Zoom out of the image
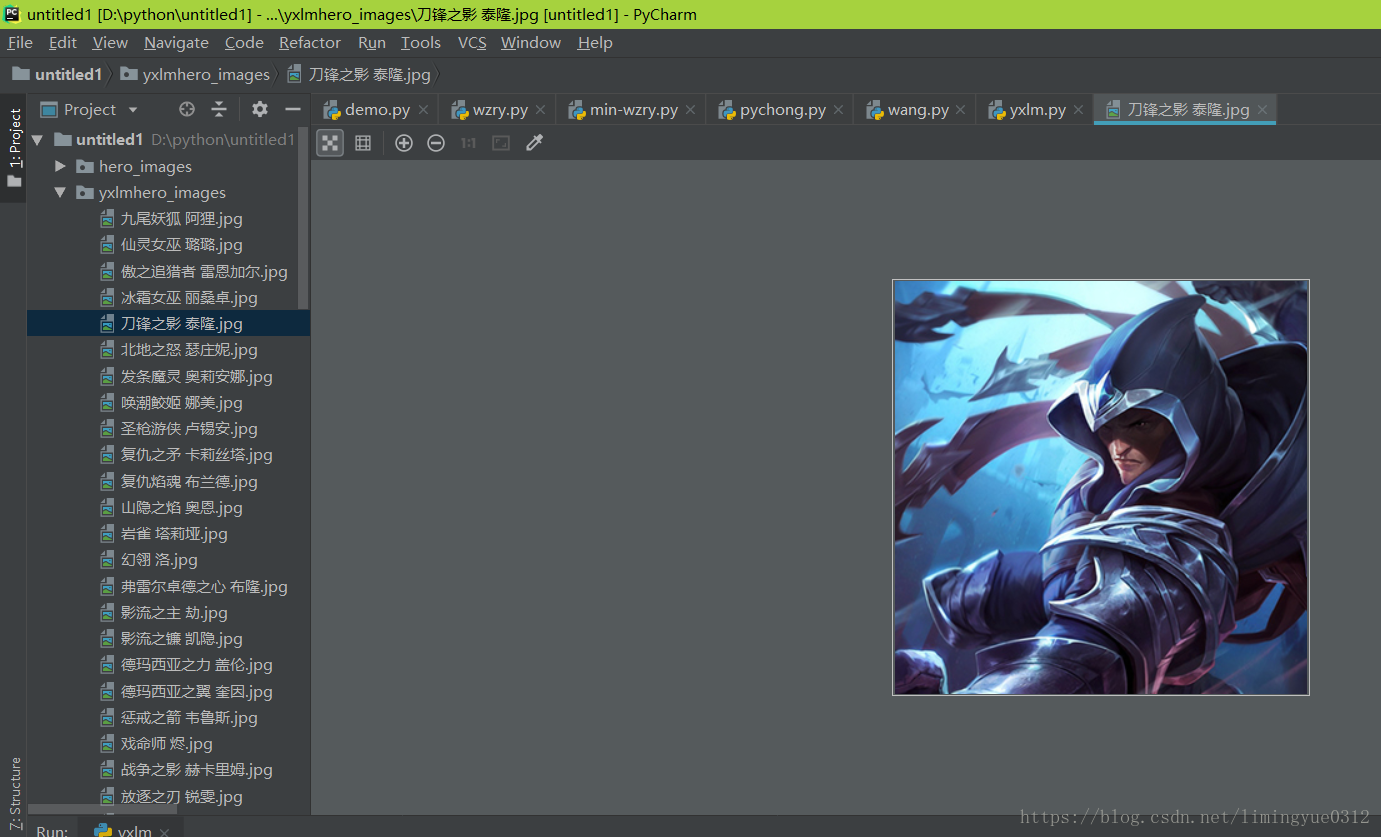This screenshot has height=837, width=1381. click(x=436, y=143)
